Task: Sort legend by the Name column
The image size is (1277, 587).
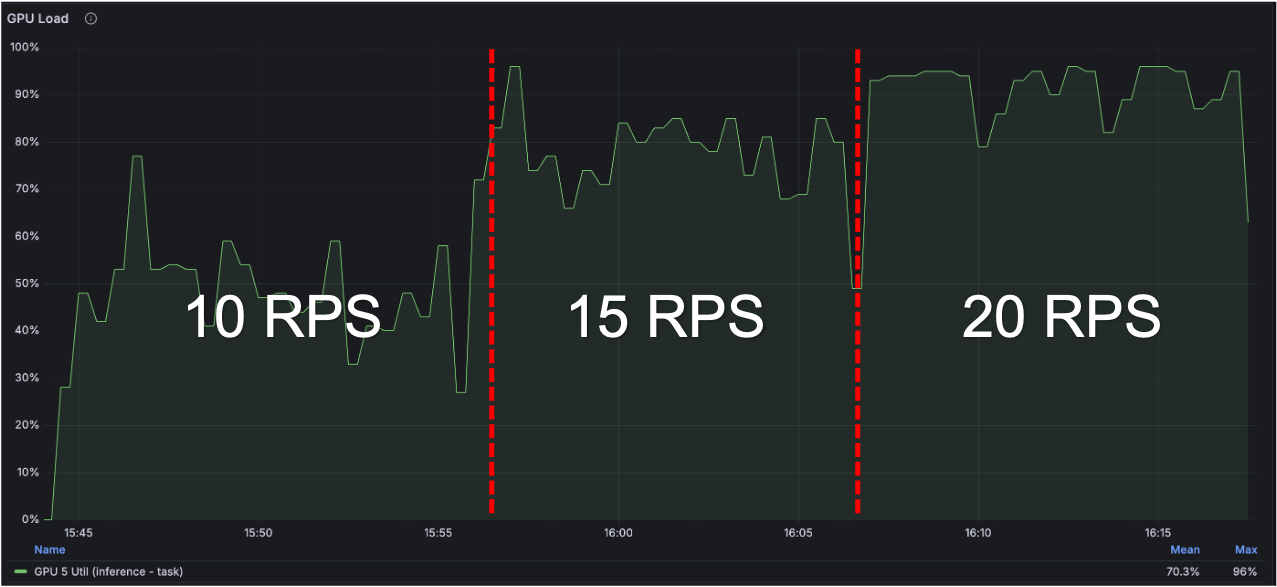Action: [49, 549]
